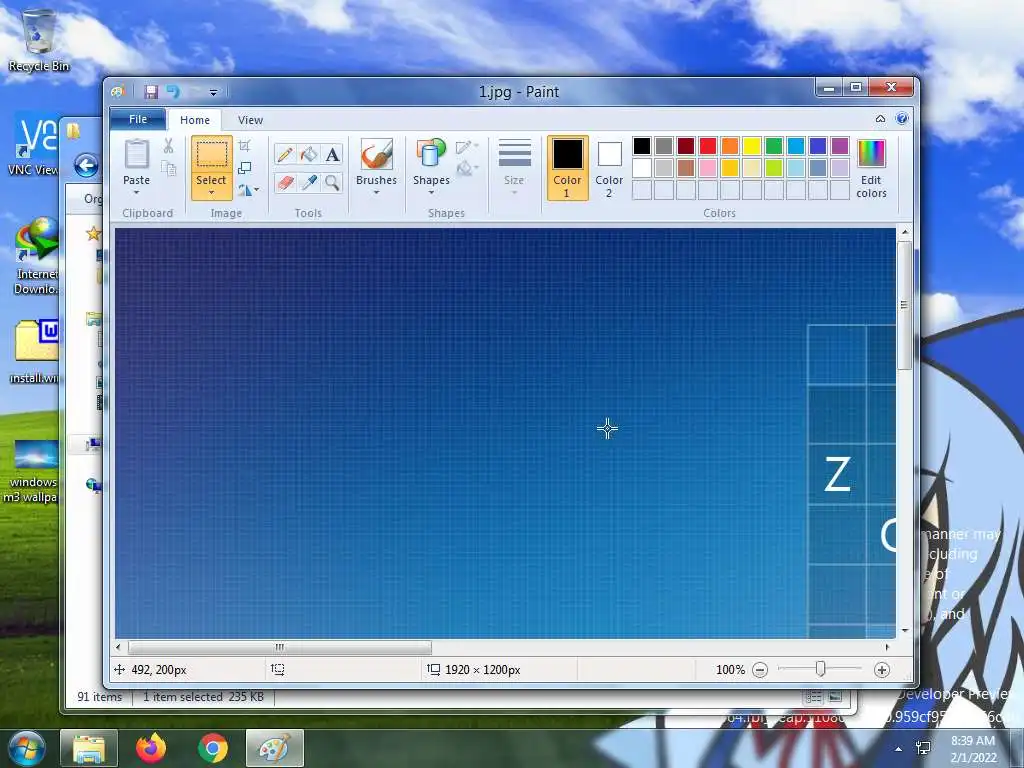Pick the red color swatch
Screen dimensions: 1024x768
708,146
